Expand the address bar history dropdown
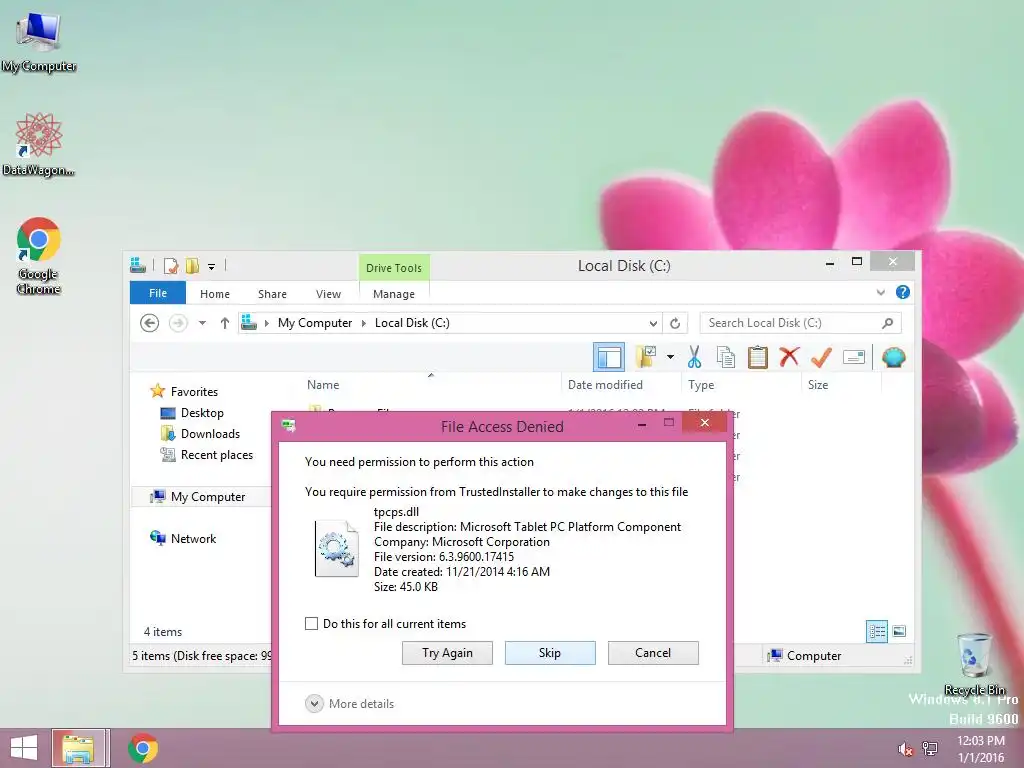The image size is (1024, 768). [x=653, y=323]
